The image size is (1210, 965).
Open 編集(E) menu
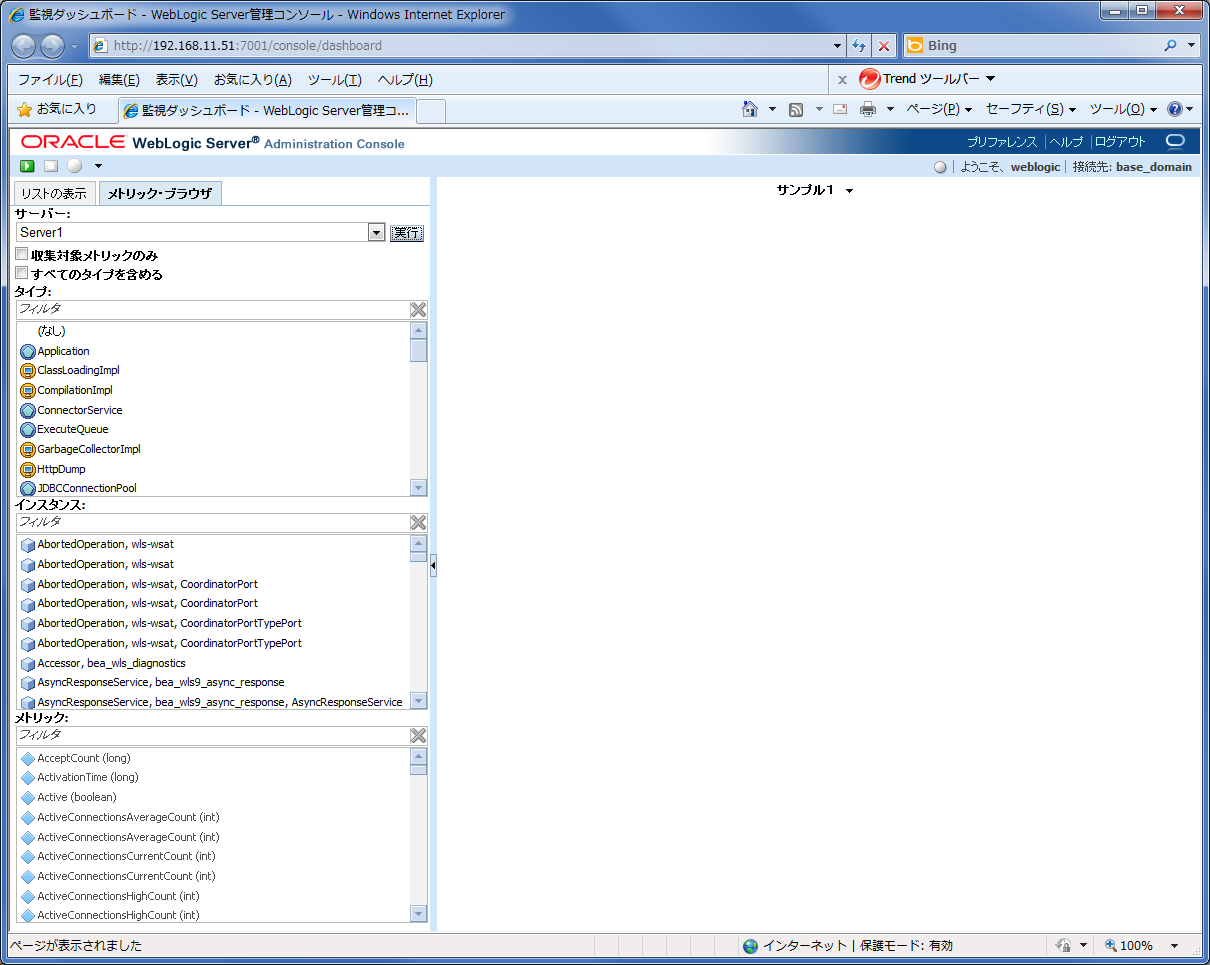tap(119, 80)
